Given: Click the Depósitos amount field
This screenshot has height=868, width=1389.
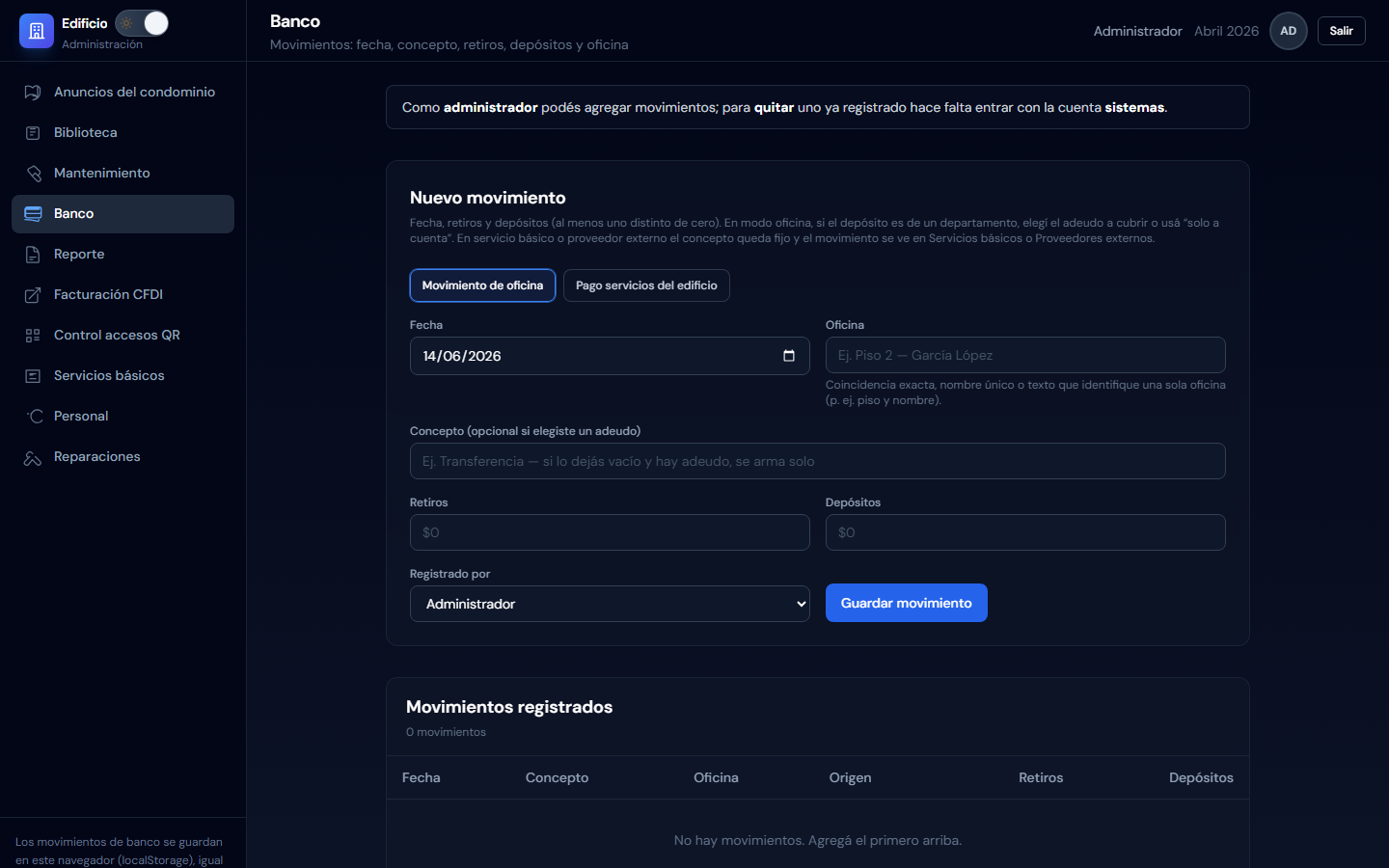Looking at the screenshot, I should 1025,532.
